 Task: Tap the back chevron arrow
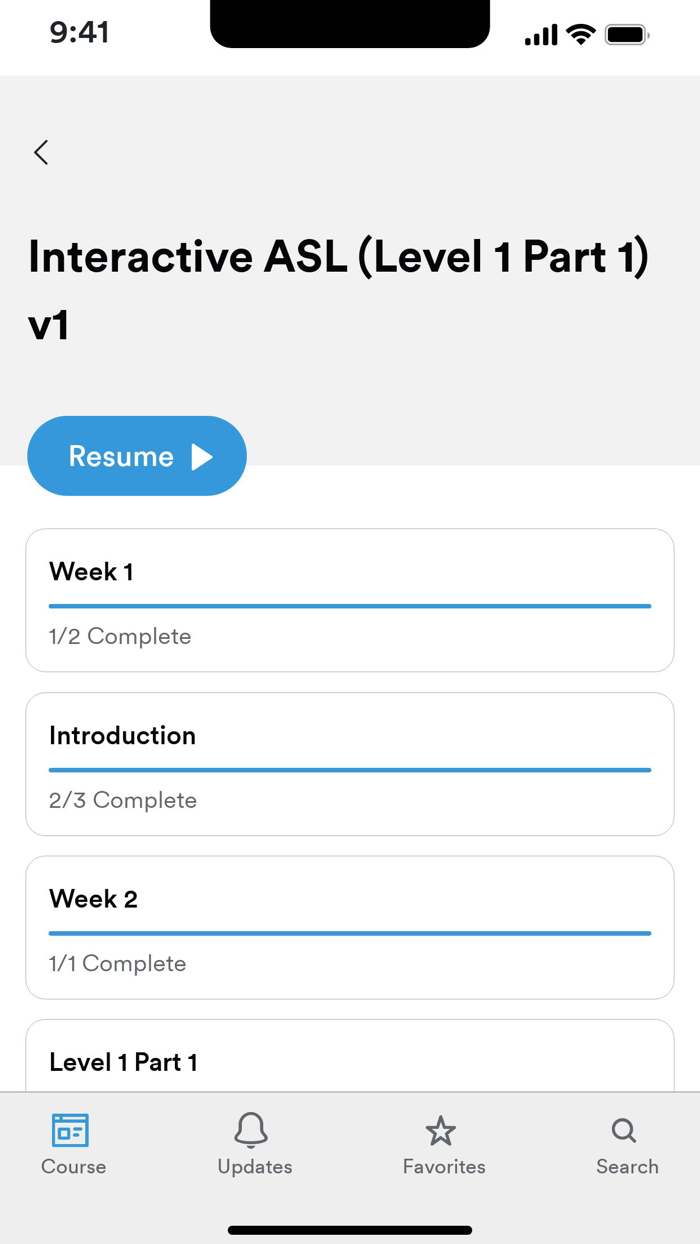41,152
